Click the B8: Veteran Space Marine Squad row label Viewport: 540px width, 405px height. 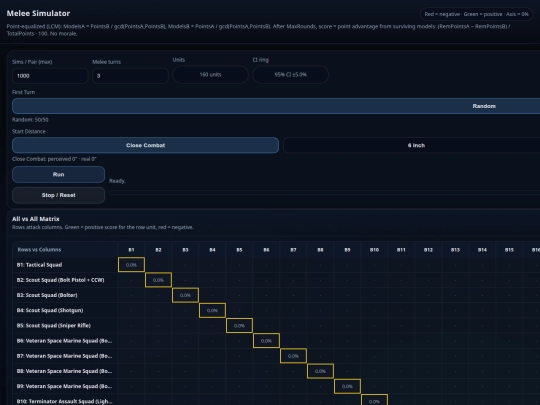64,371
